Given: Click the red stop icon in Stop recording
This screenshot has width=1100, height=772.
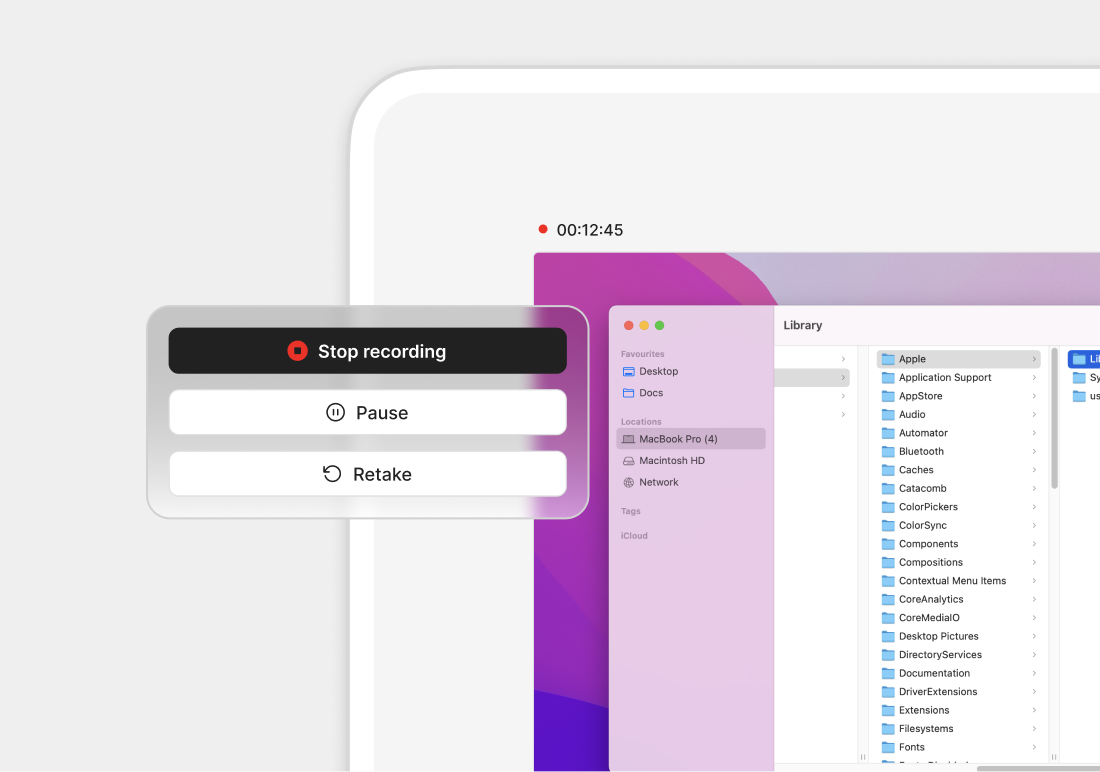Looking at the screenshot, I should (297, 351).
